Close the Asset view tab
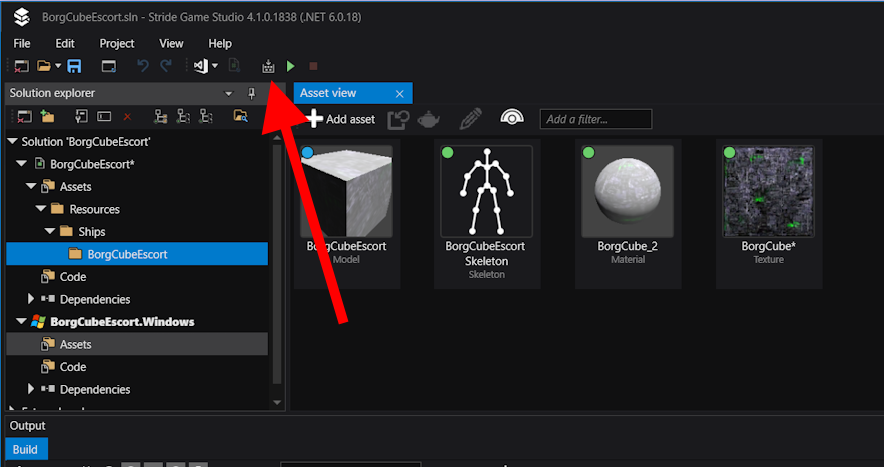This screenshot has height=467, width=884. click(x=400, y=94)
